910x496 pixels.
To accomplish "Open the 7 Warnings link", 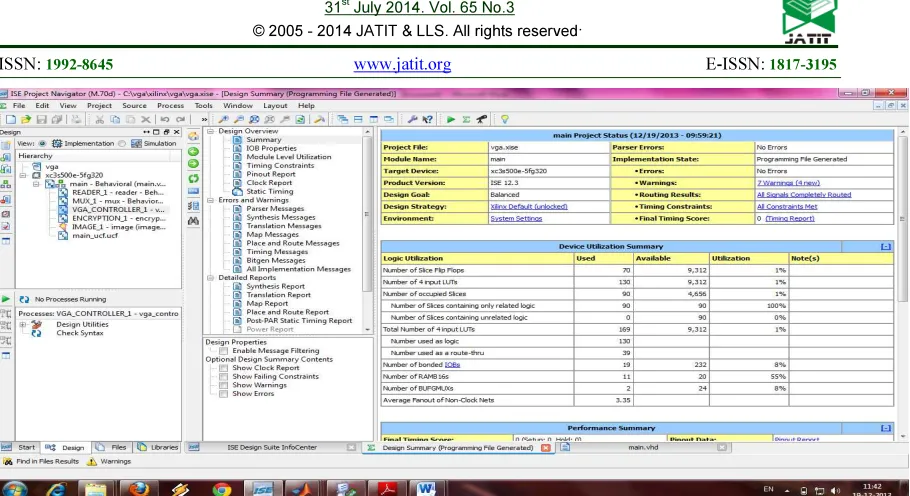I will point(788,183).
